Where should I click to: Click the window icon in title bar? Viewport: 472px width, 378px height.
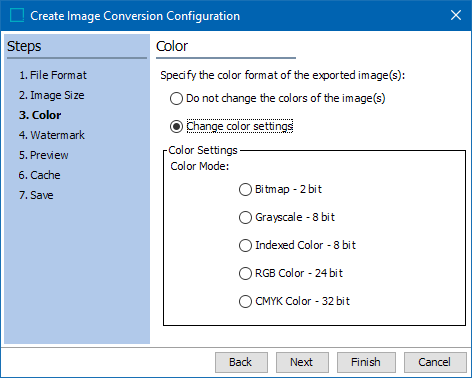click(17, 15)
